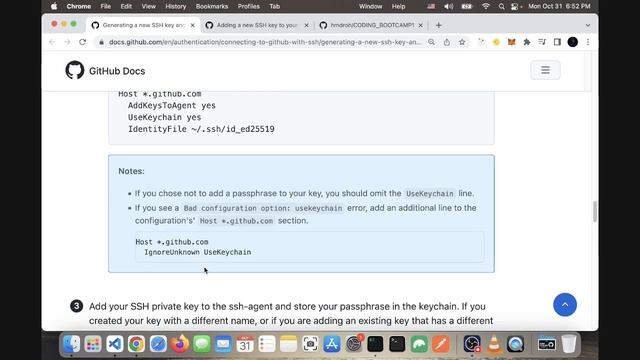Screen dimensions: 640x360
Task: Open Spotlight search in the menu bar
Action: tap(502, 7)
